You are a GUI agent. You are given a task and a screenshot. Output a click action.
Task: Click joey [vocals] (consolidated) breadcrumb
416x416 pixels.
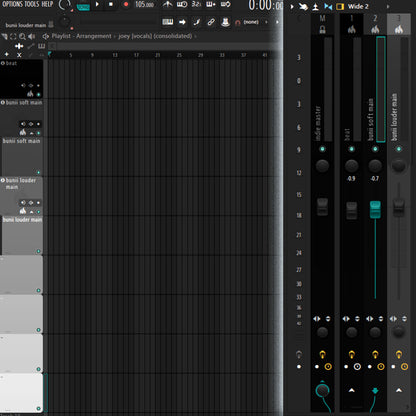[155, 36]
